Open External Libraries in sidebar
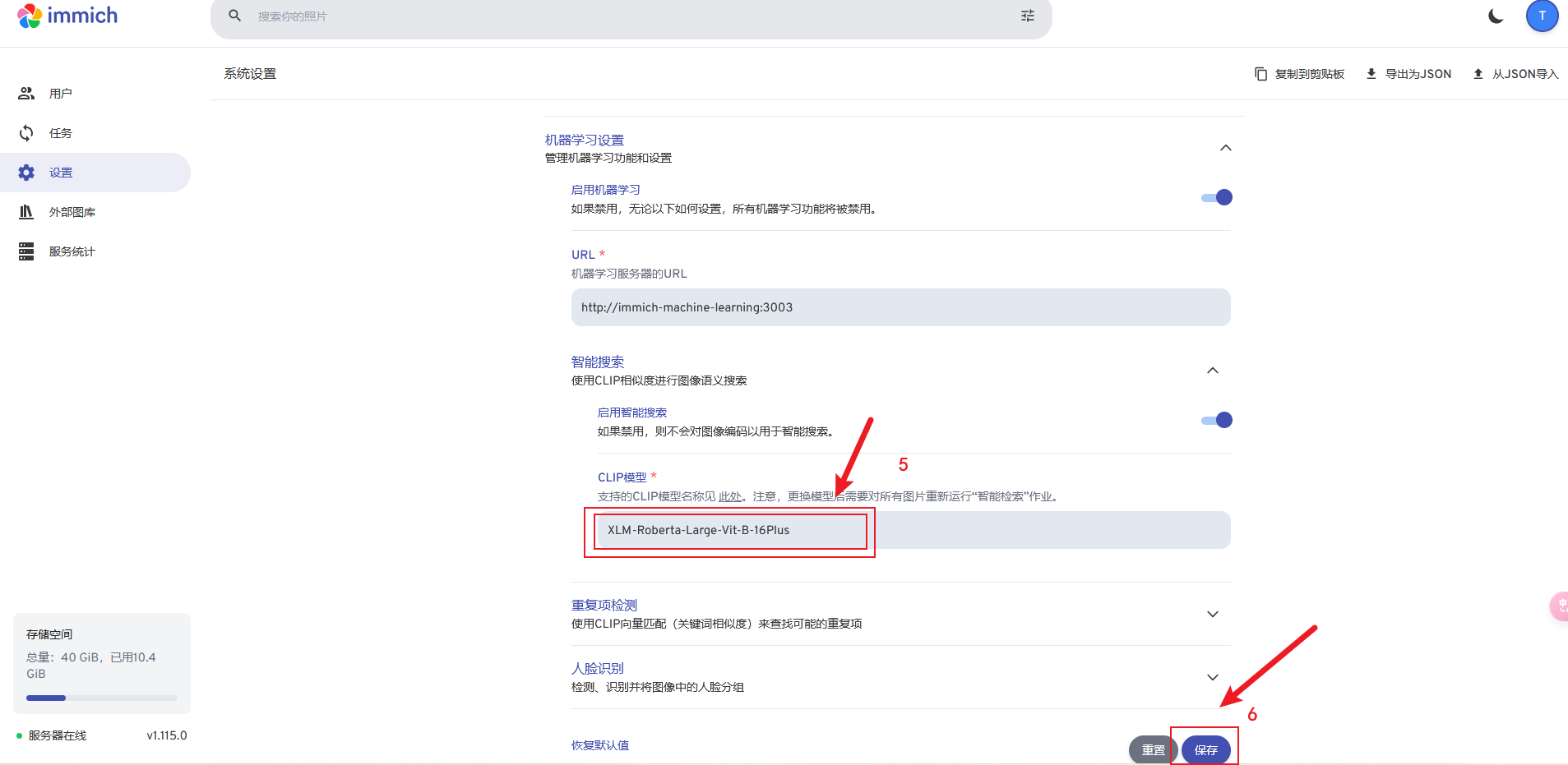This screenshot has height=765, width=1568. (x=72, y=212)
